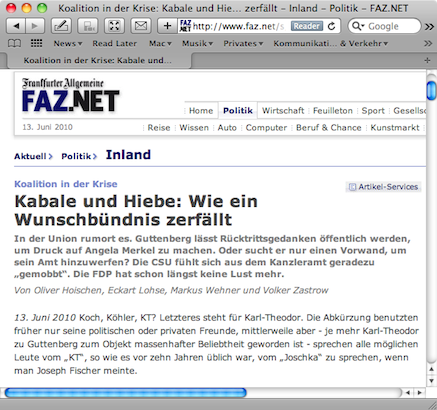The width and height of the screenshot is (437, 410).
Task: Show hidden bookmarks via the bookmarks bar overflow chevron
Action: tap(428, 43)
